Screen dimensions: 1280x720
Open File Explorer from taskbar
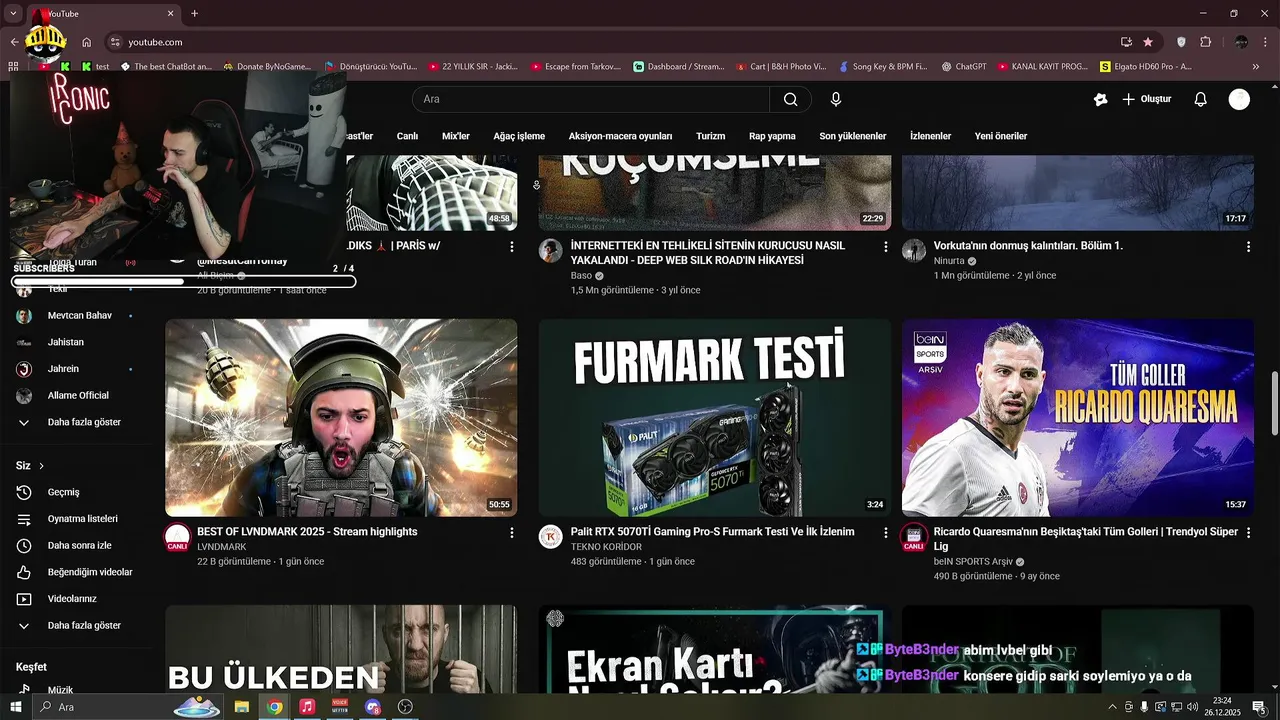pyautogui.click(x=242, y=707)
